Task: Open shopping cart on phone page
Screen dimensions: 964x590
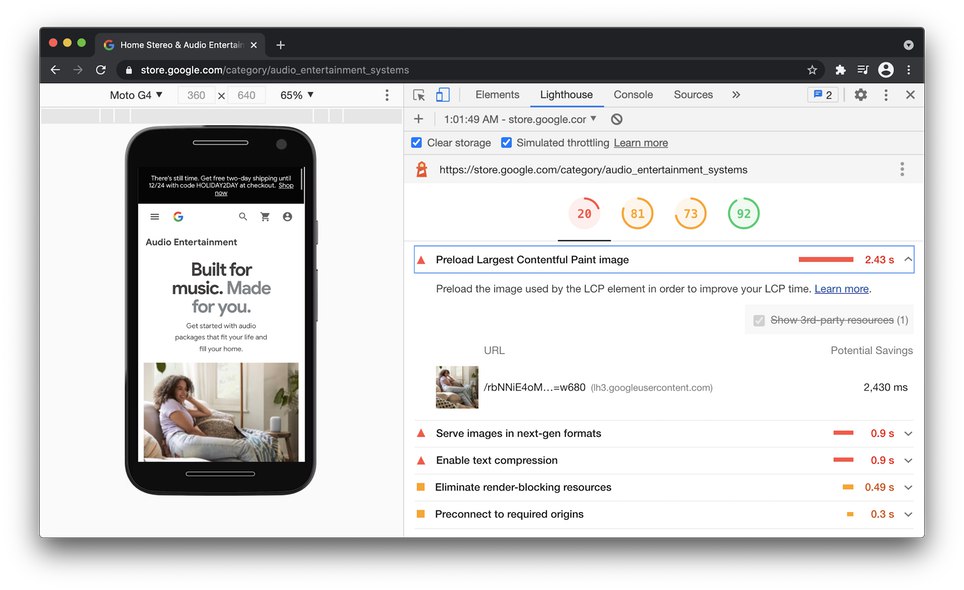Action: (265, 217)
